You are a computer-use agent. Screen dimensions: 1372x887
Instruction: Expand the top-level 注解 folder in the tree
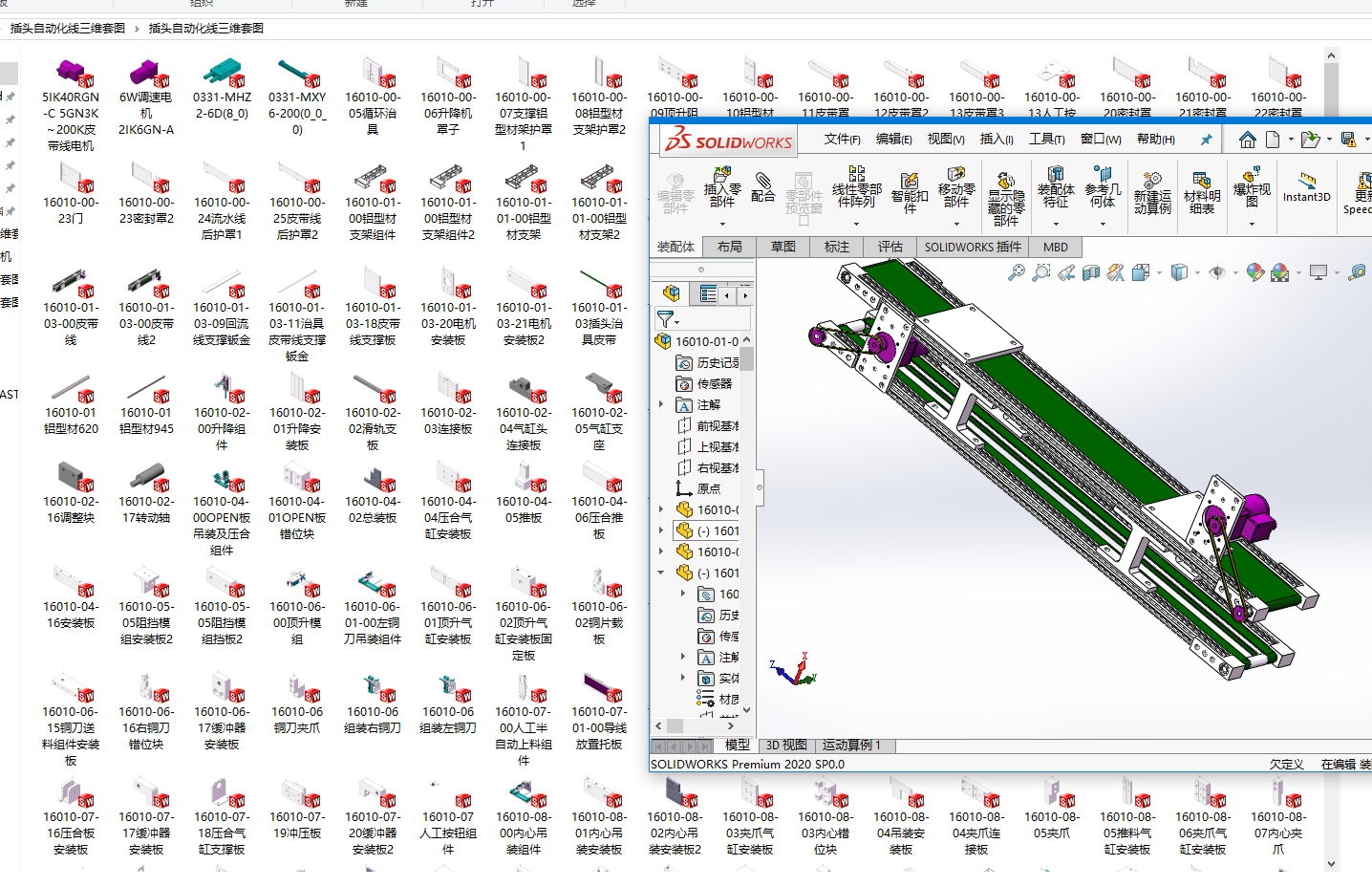(661, 405)
